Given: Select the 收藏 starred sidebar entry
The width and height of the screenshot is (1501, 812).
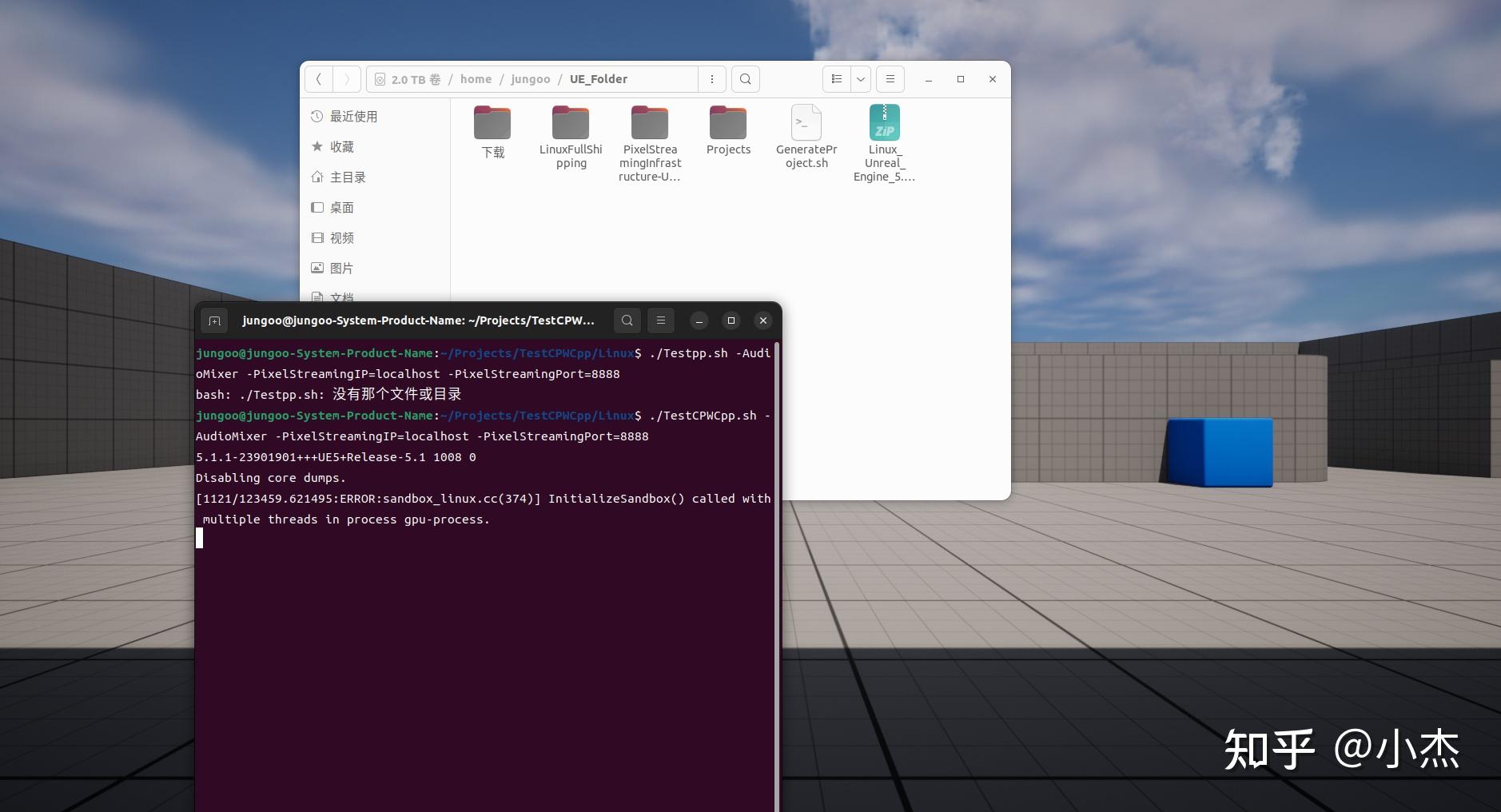Looking at the screenshot, I should (341, 146).
